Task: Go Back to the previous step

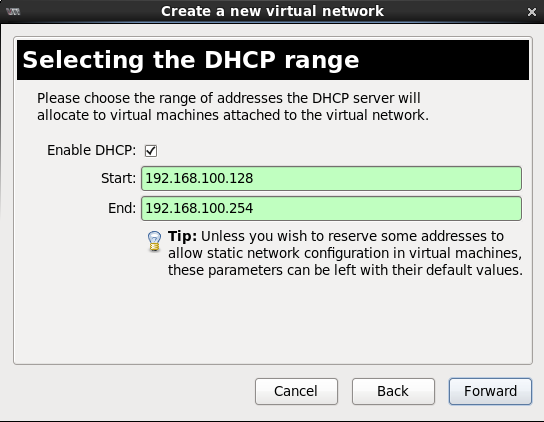Action: pos(393,391)
